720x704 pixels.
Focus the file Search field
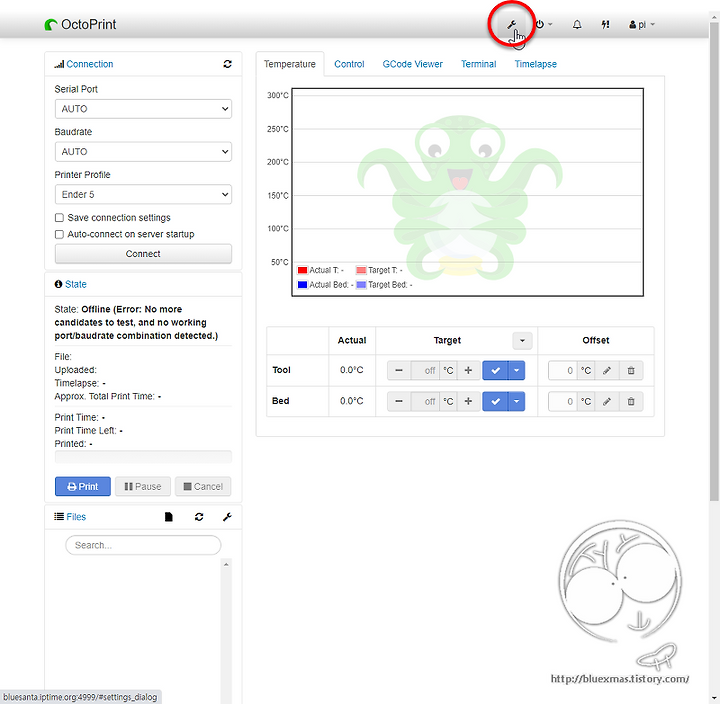pos(143,545)
